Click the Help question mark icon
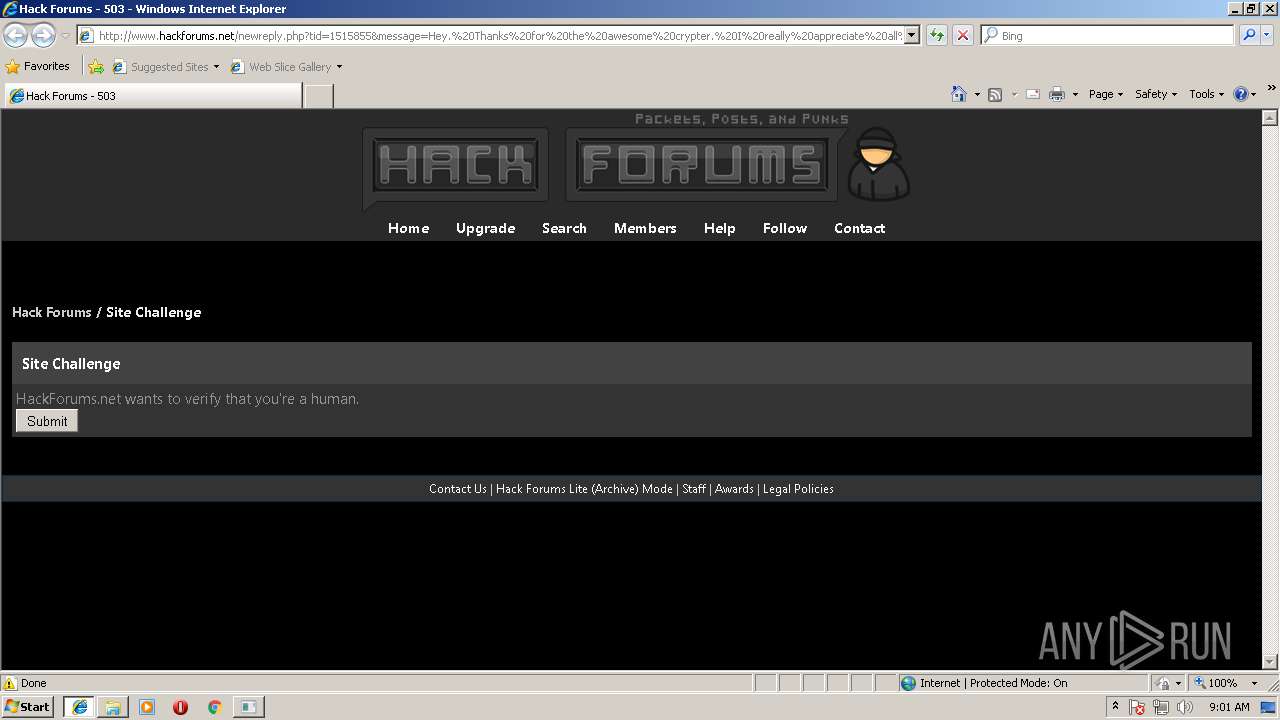Viewport: 1280px width, 720px height. [x=1241, y=94]
